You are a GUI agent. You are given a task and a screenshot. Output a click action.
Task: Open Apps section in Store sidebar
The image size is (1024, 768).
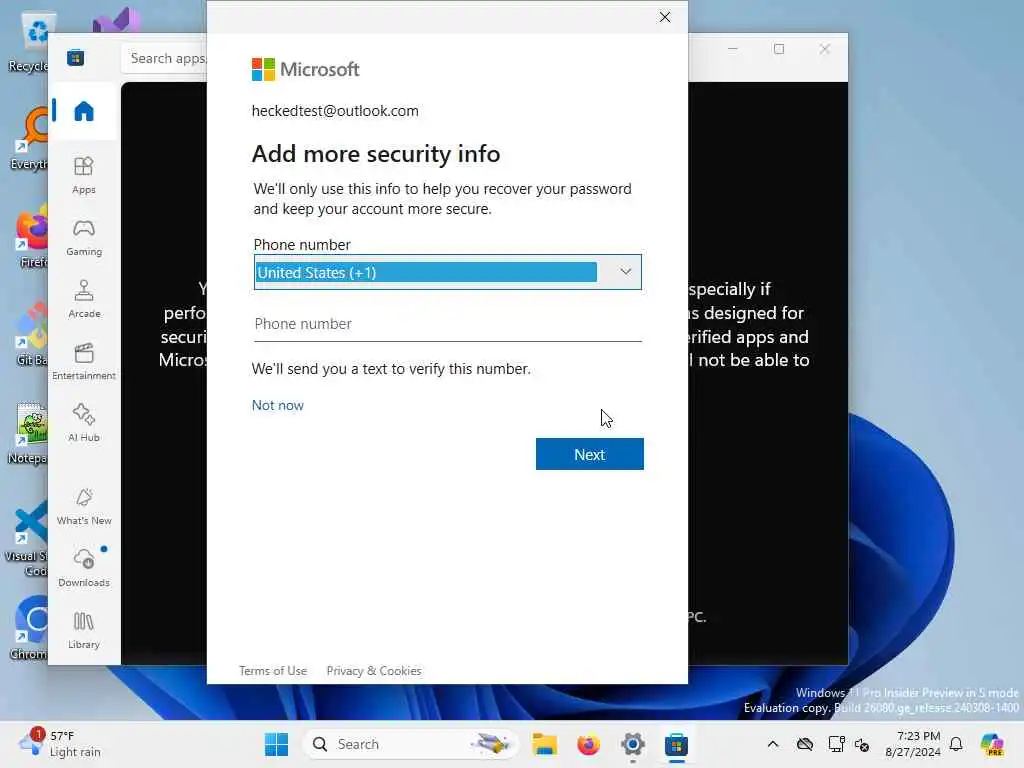(84, 175)
